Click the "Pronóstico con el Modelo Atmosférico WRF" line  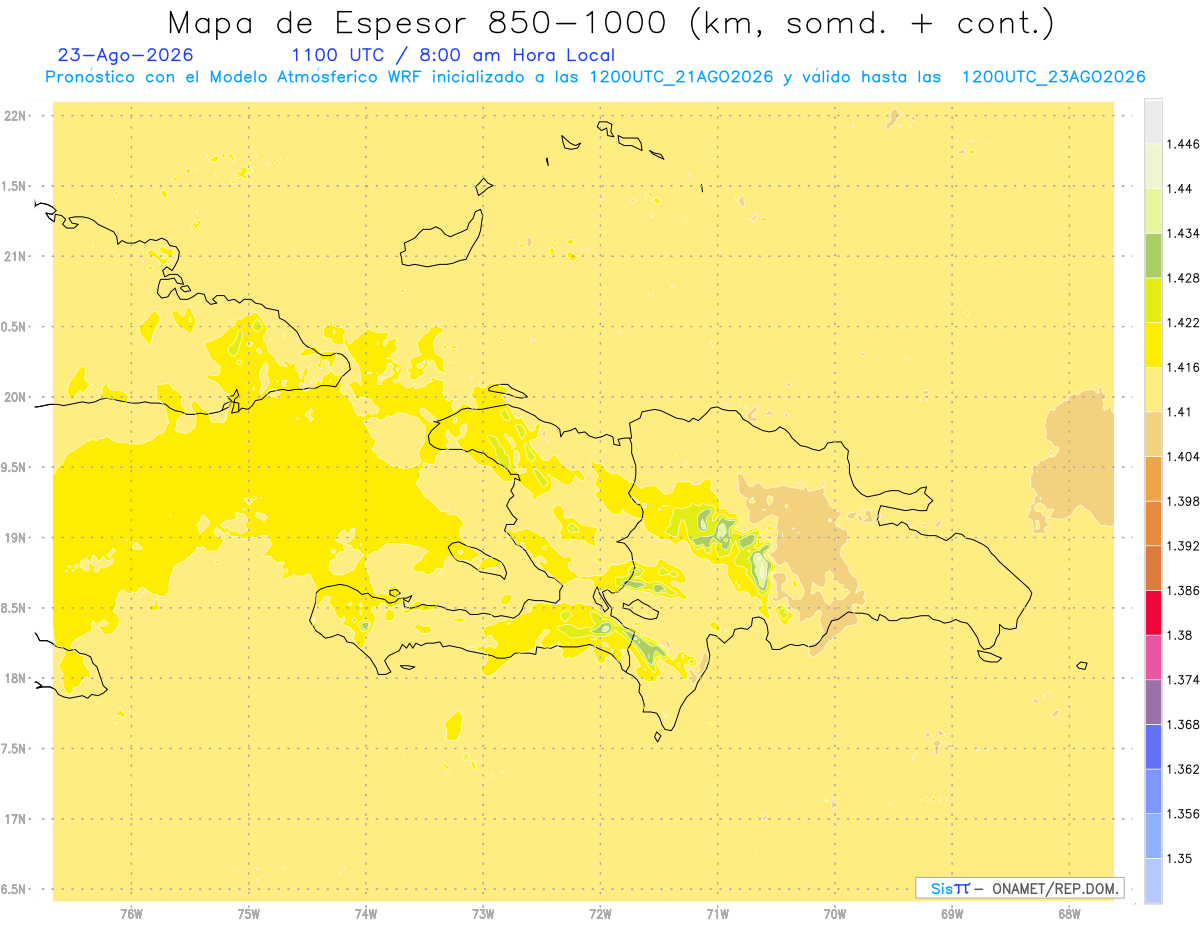tap(595, 77)
